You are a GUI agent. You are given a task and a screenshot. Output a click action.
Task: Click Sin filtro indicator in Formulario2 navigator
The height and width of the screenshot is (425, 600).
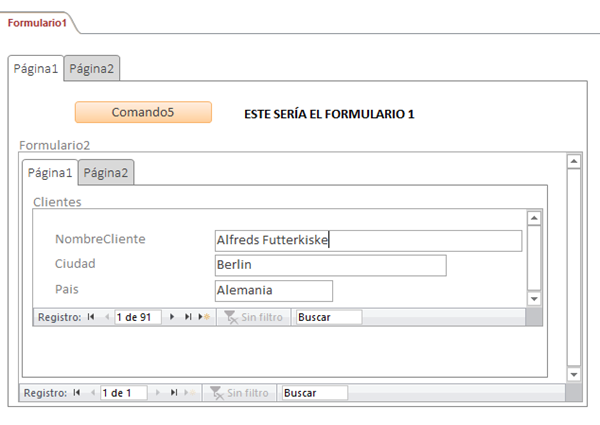240,393
